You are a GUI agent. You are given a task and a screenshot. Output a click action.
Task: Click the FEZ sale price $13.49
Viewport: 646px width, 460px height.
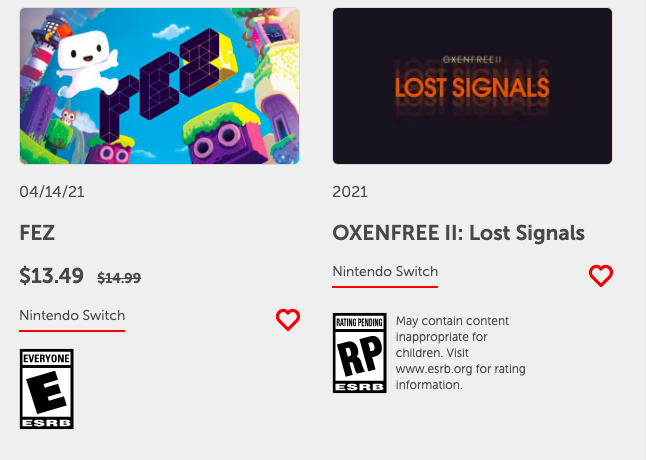pos(52,276)
